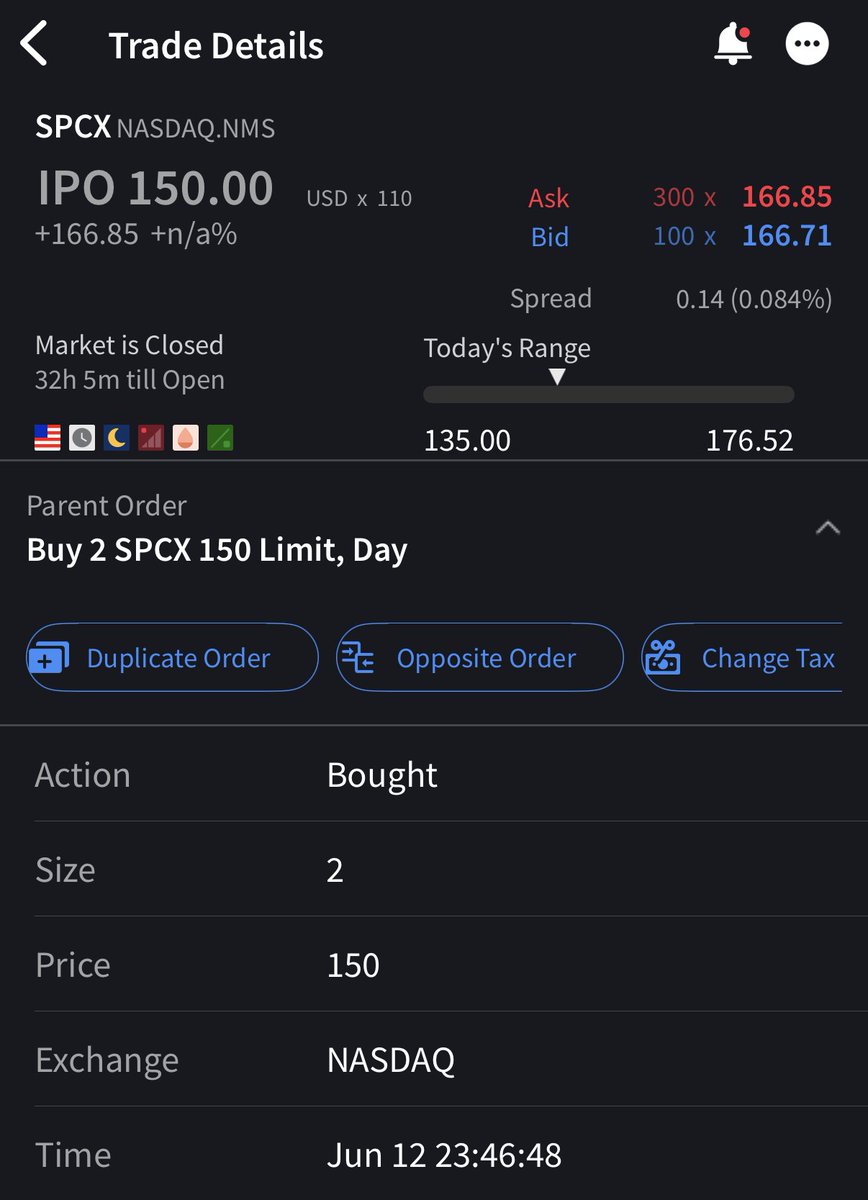868x1200 pixels.
Task: Tap the moon overnight trading icon
Action: (x=116, y=437)
